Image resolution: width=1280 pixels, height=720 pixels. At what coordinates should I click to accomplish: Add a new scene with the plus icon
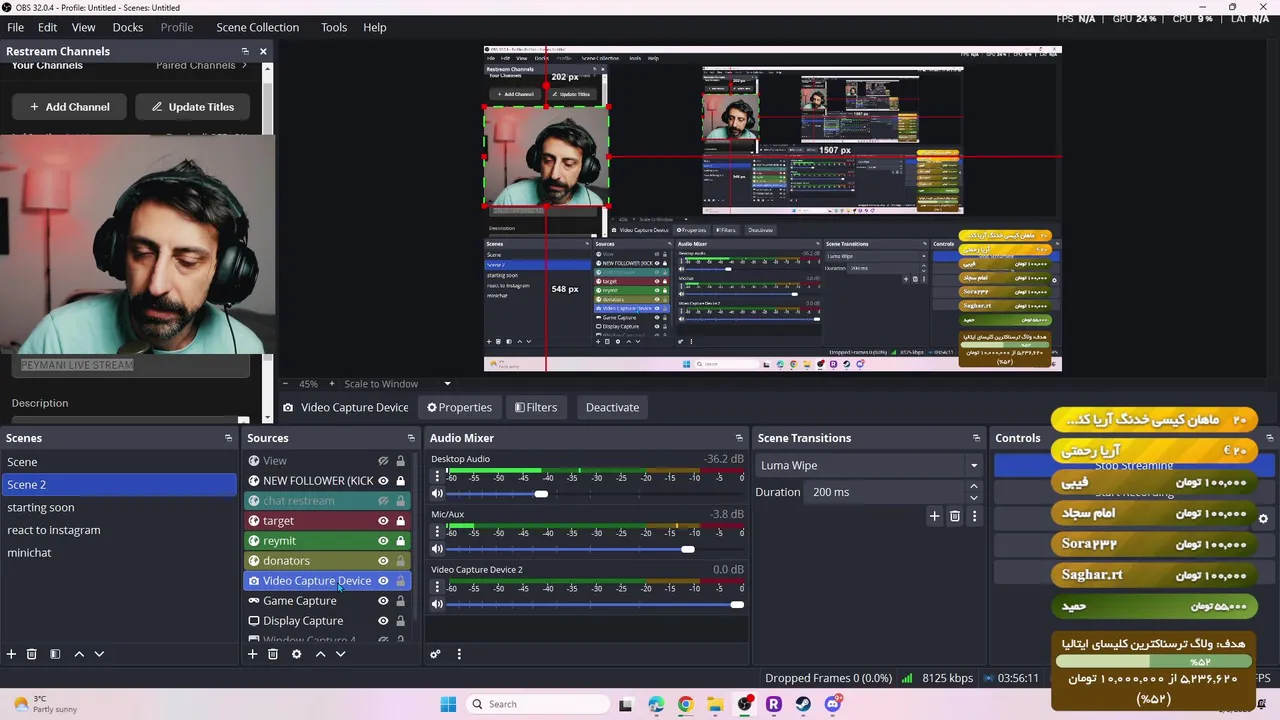(11, 654)
